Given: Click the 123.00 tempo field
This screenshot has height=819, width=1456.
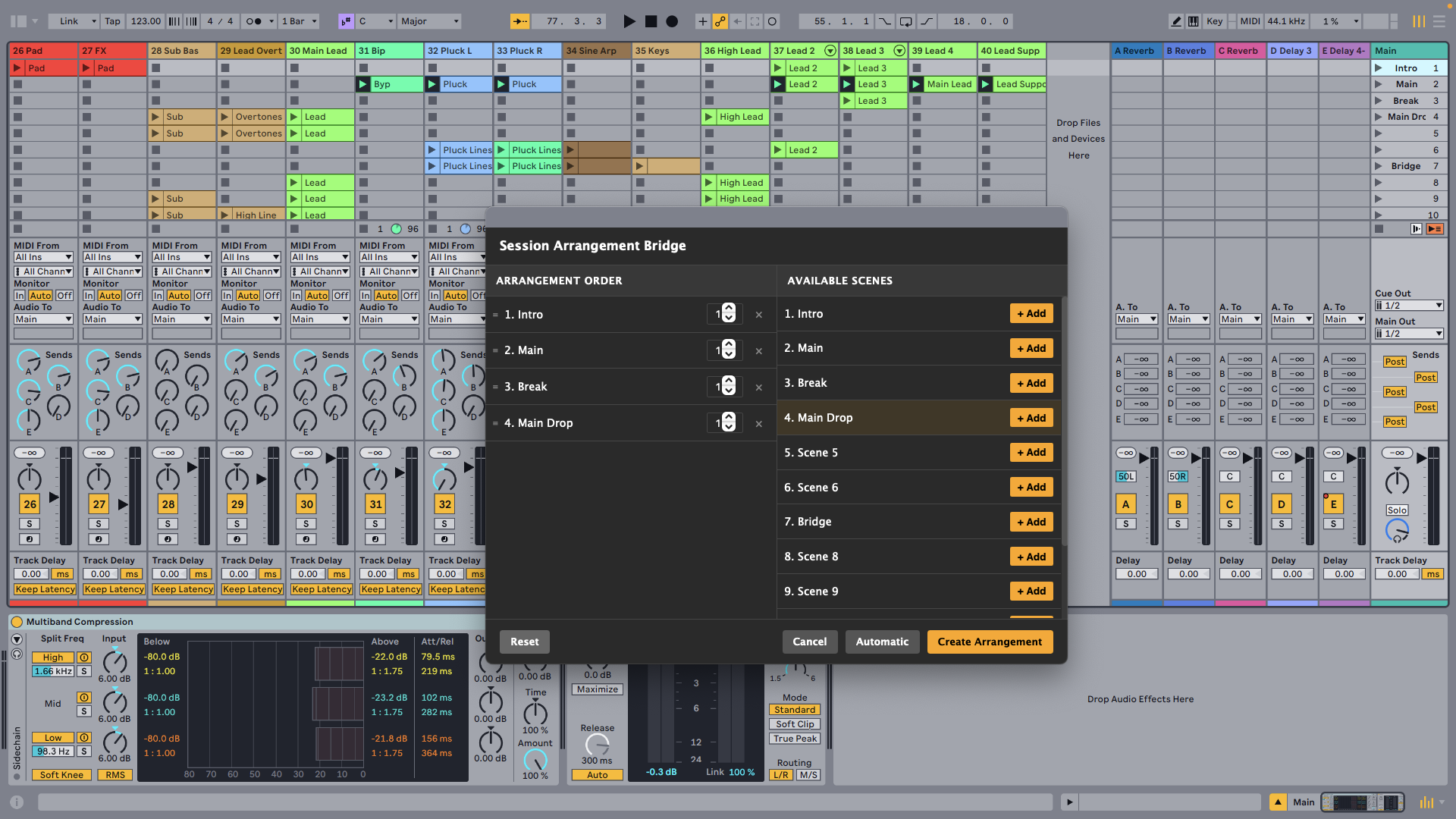Looking at the screenshot, I should [145, 21].
